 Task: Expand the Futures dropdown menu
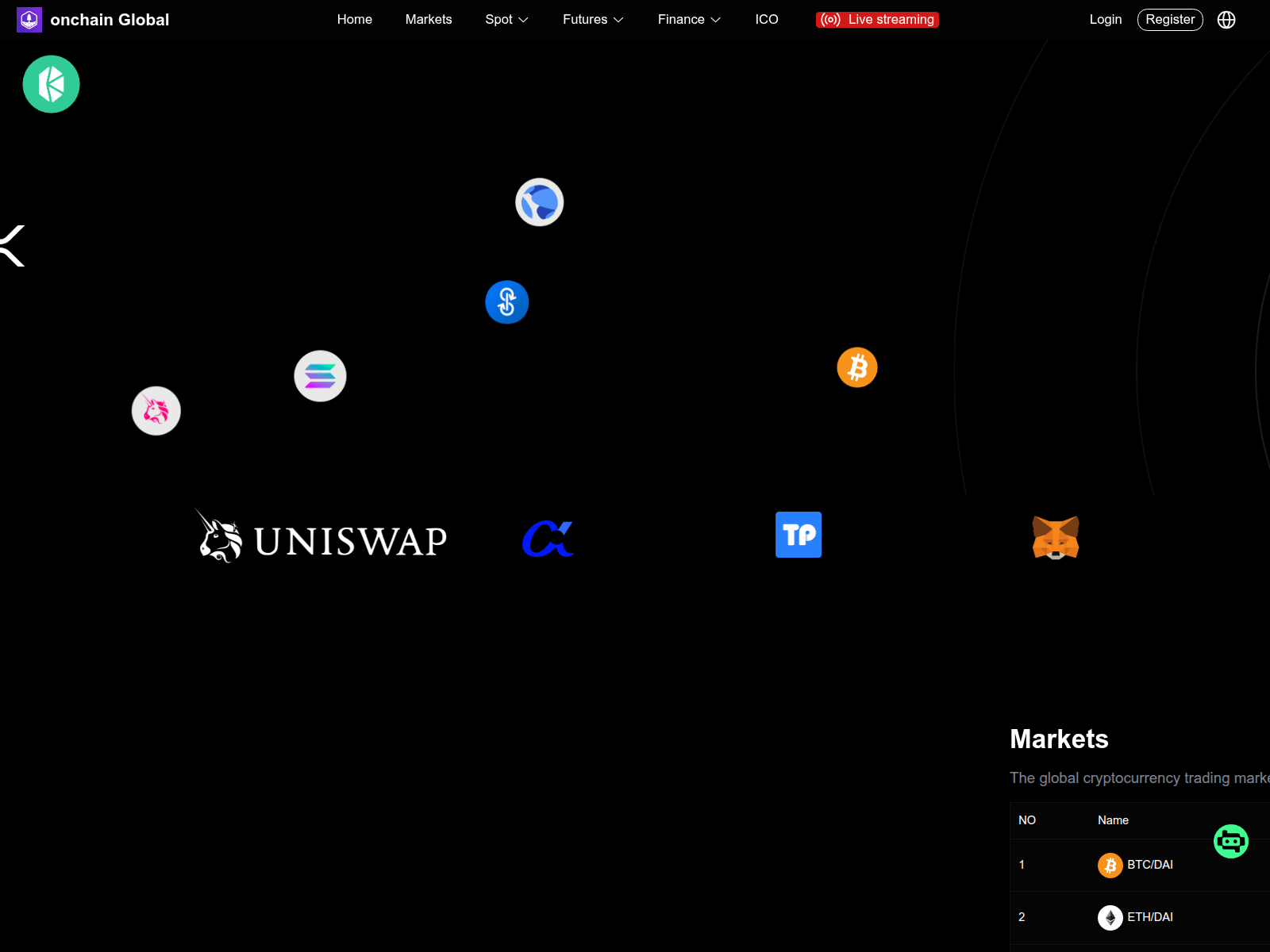(x=593, y=20)
